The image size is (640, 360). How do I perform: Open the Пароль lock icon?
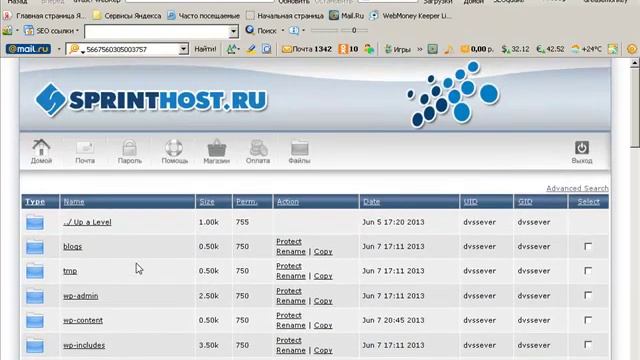pos(129,151)
